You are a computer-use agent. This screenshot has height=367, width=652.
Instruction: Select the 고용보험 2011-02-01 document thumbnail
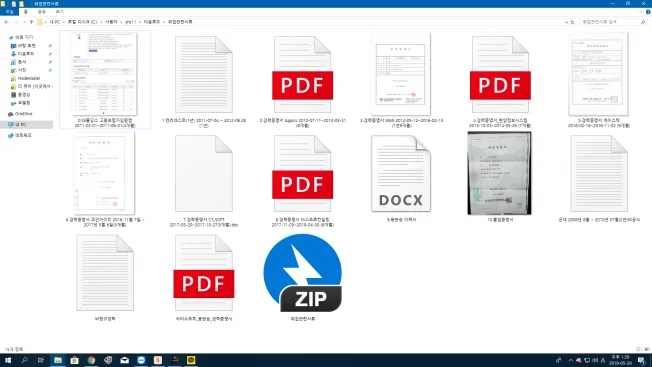(x=105, y=74)
